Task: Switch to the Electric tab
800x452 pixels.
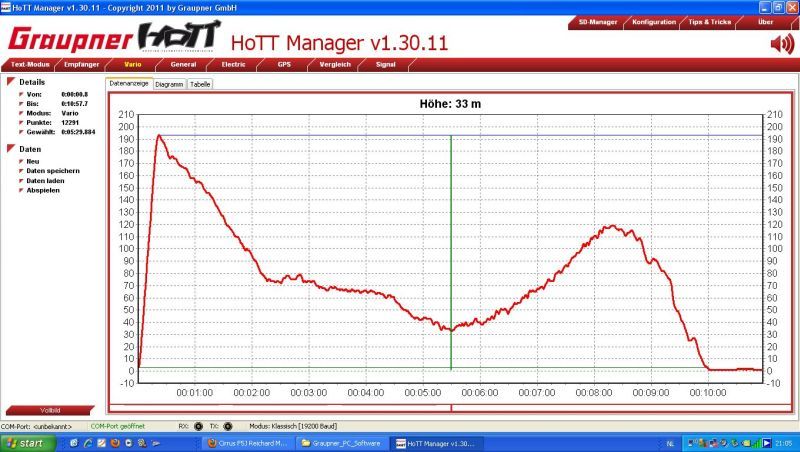Action: [x=234, y=65]
